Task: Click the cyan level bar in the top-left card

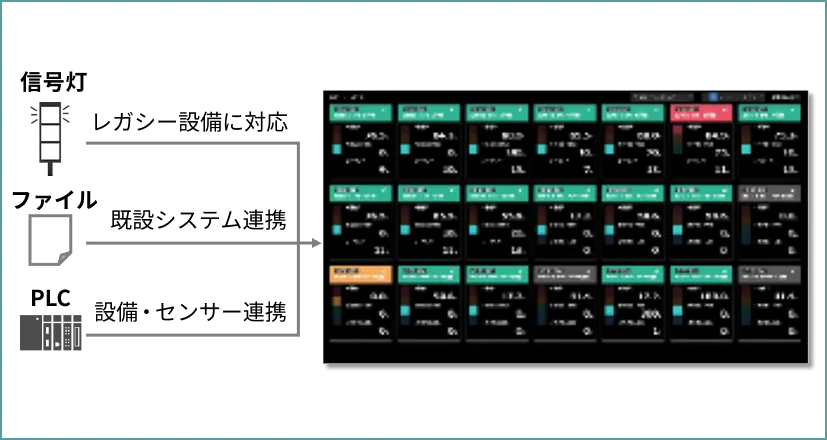Action: pos(335,149)
